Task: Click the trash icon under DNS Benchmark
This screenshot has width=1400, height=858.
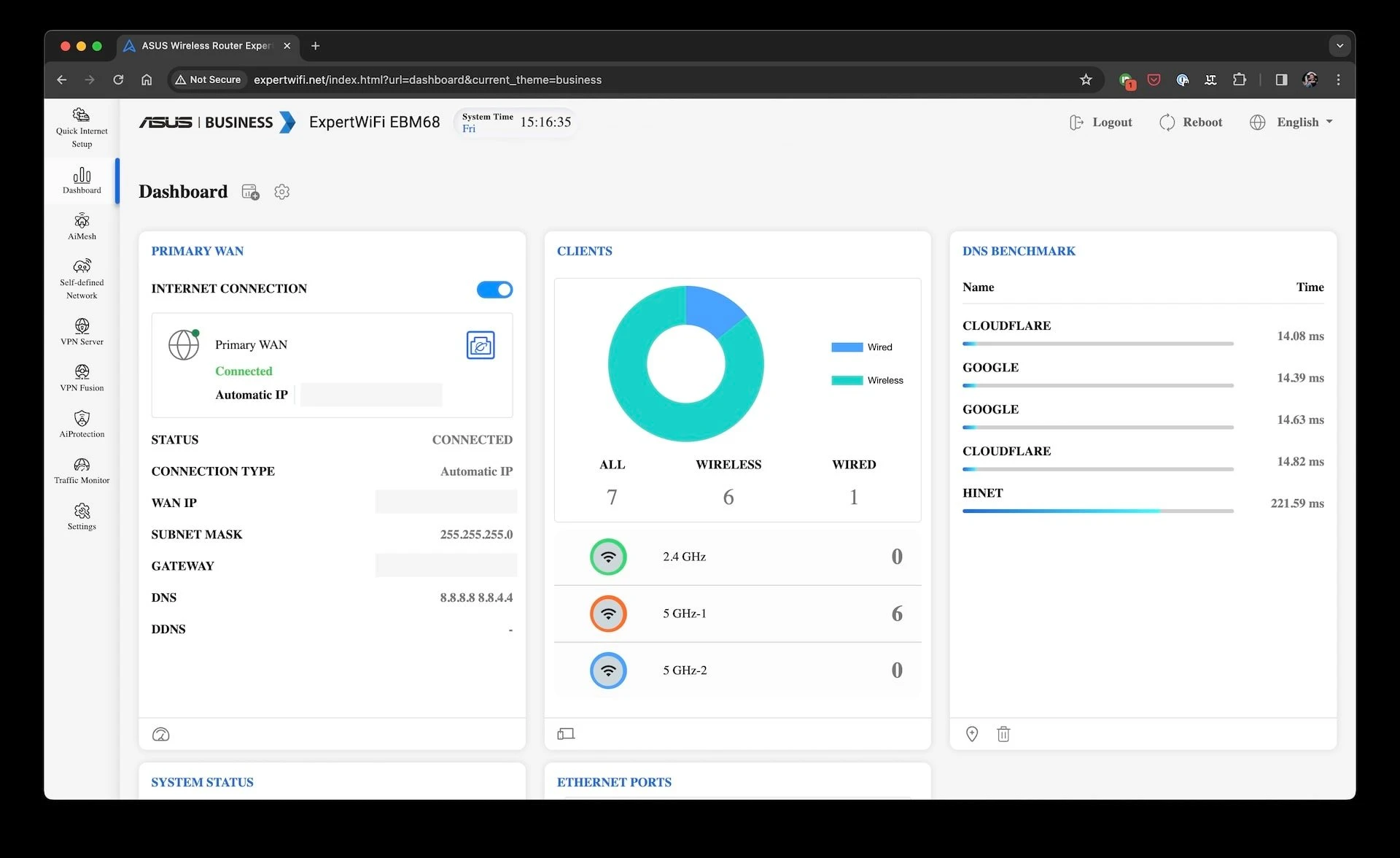Action: tap(1003, 734)
